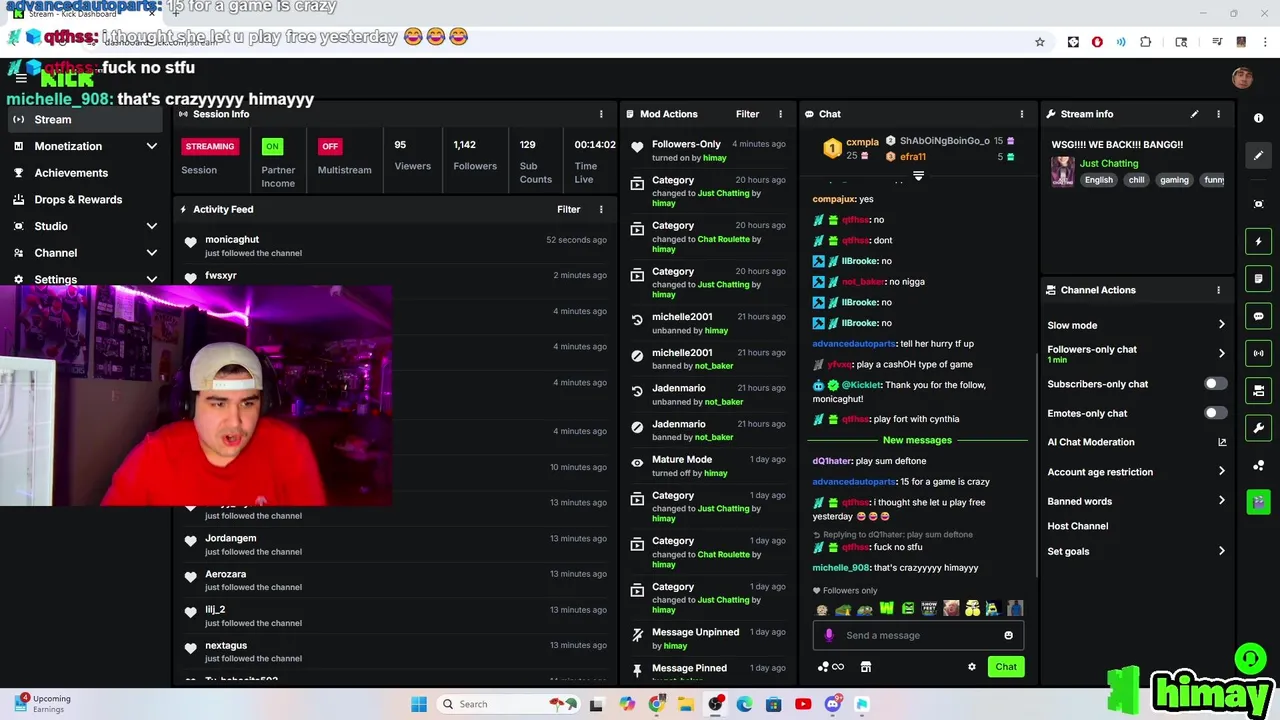
Task: Open Stream info three-dot menu
Action: (1218, 114)
